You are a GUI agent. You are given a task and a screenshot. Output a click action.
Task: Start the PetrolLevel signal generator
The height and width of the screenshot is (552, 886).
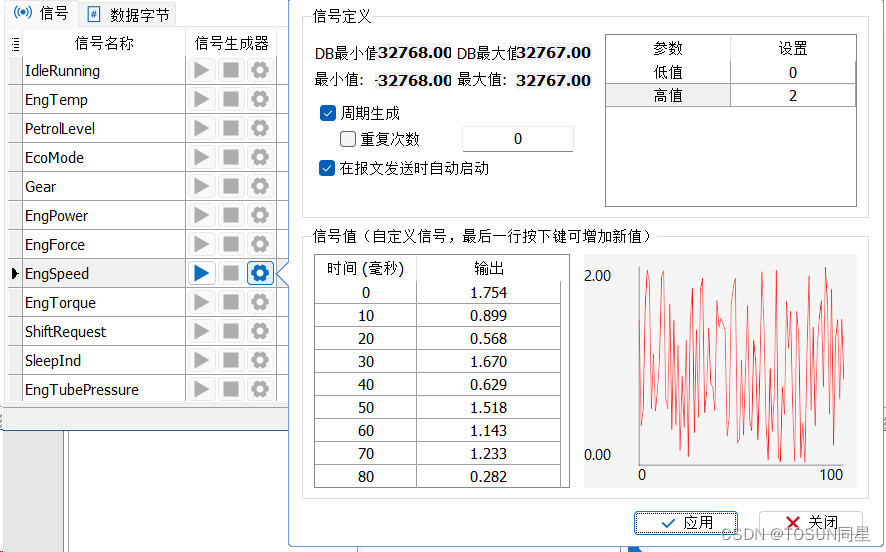[x=201, y=128]
